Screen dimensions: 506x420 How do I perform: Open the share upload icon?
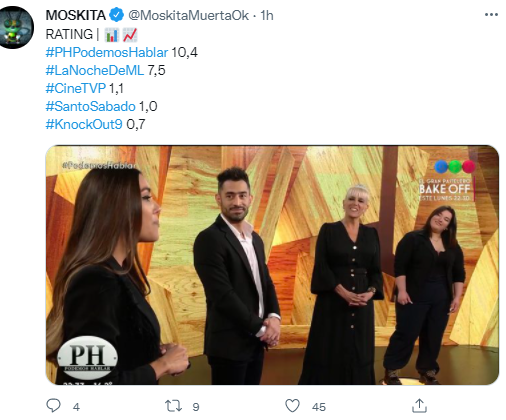(x=419, y=406)
